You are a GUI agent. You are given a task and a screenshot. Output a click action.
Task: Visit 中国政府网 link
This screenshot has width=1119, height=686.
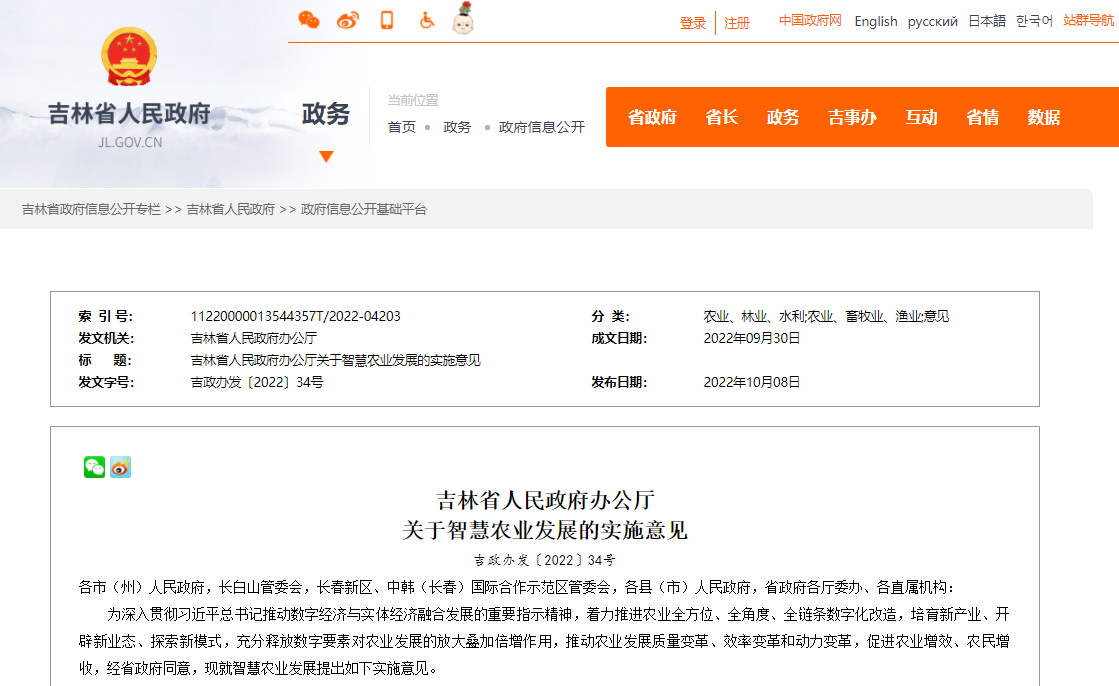pyautogui.click(x=810, y=20)
